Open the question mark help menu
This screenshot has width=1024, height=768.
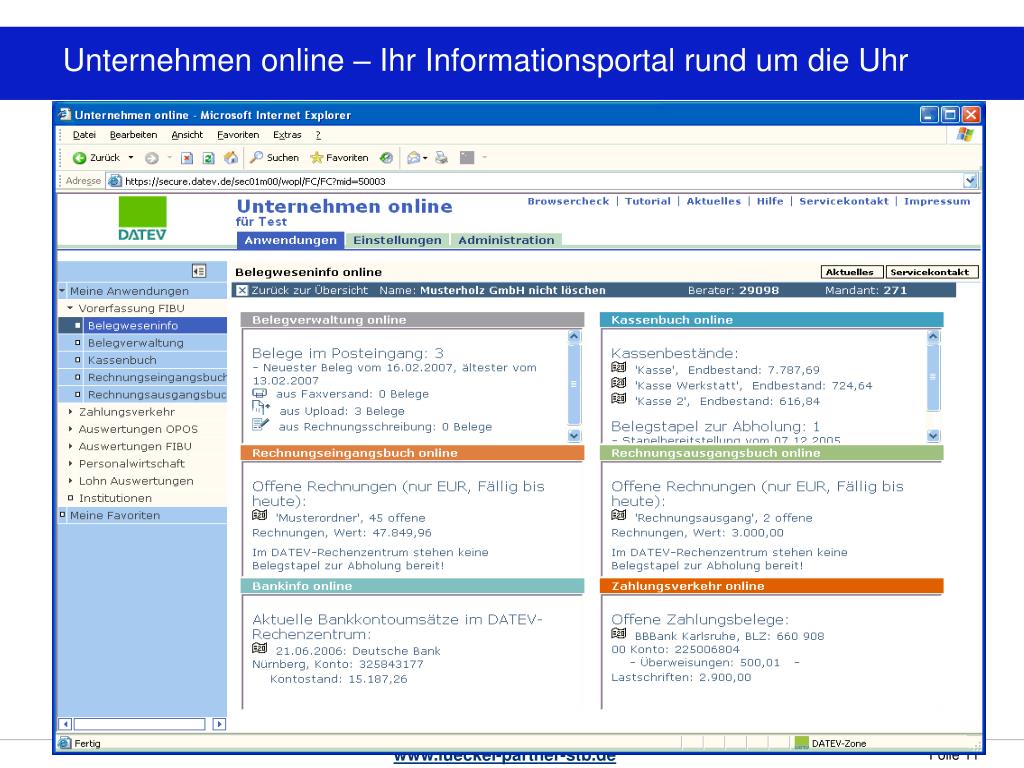click(x=318, y=135)
